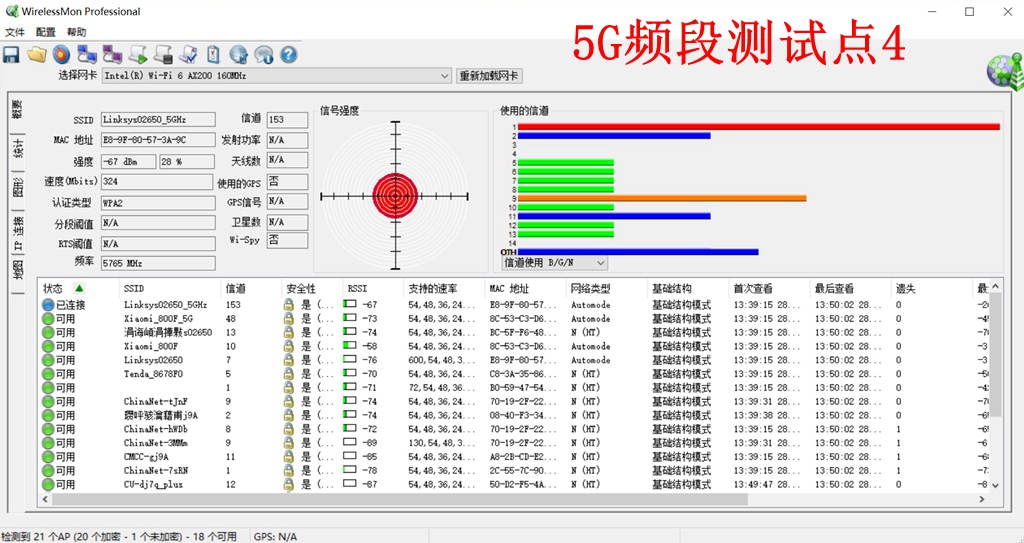The image size is (1024, 543).
Task: Click the green status icon for Xiaomi_800F_5G
Action: tap(48, 319)
